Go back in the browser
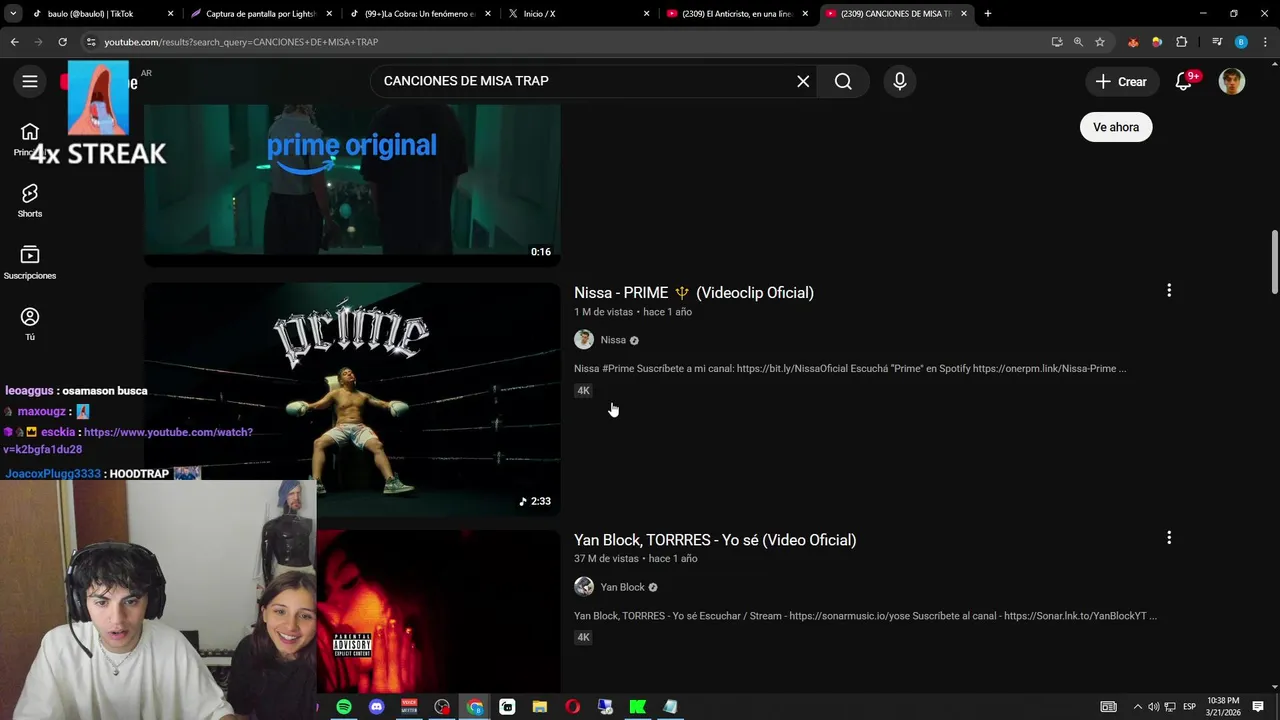 point(14,42)
